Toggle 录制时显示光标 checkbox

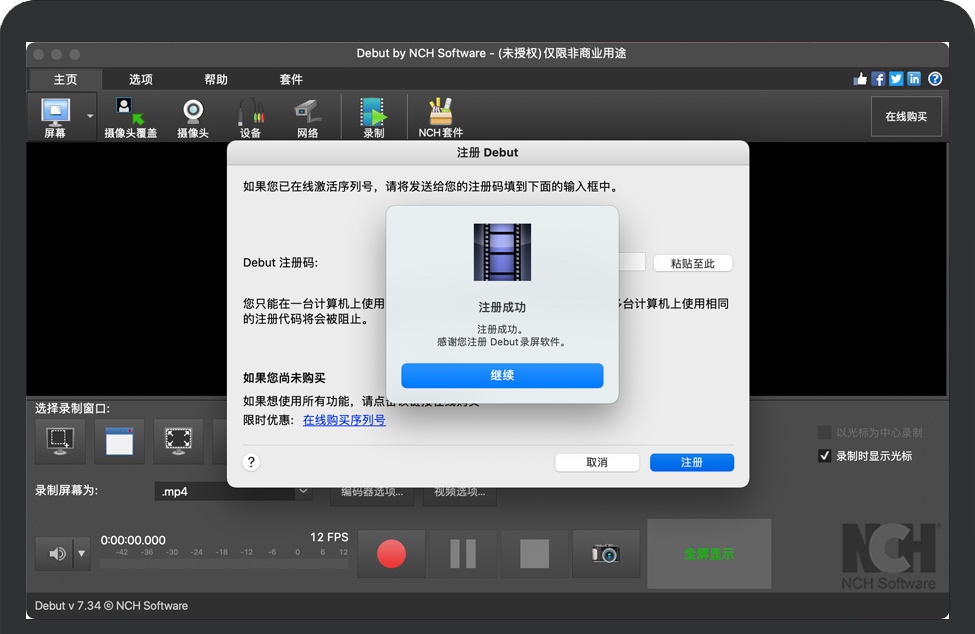[x=825, y=456]
